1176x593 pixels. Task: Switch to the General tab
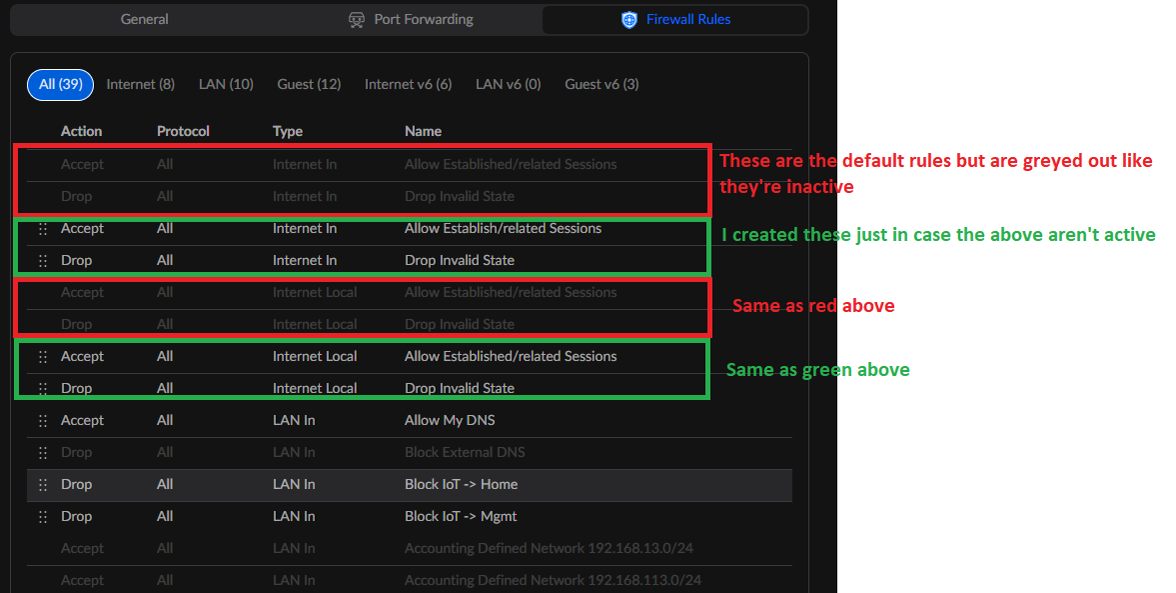tap(144, 20)
